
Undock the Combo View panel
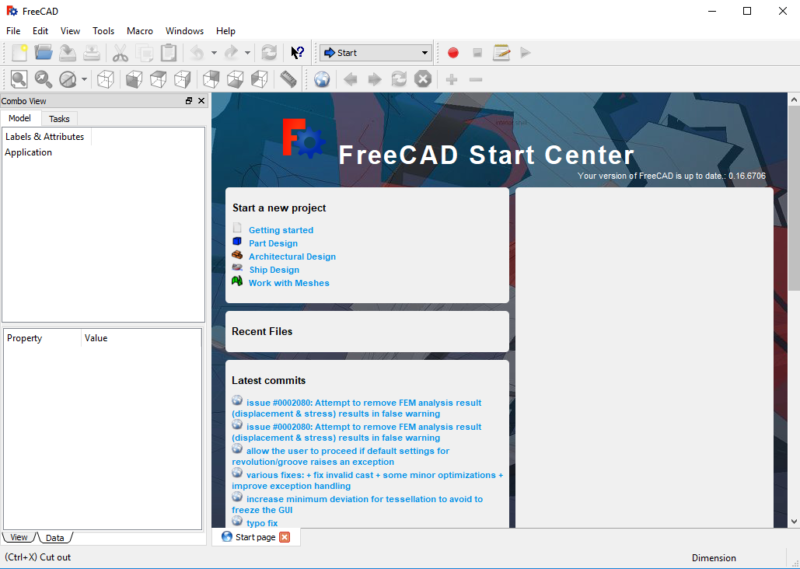coord(189,101)
